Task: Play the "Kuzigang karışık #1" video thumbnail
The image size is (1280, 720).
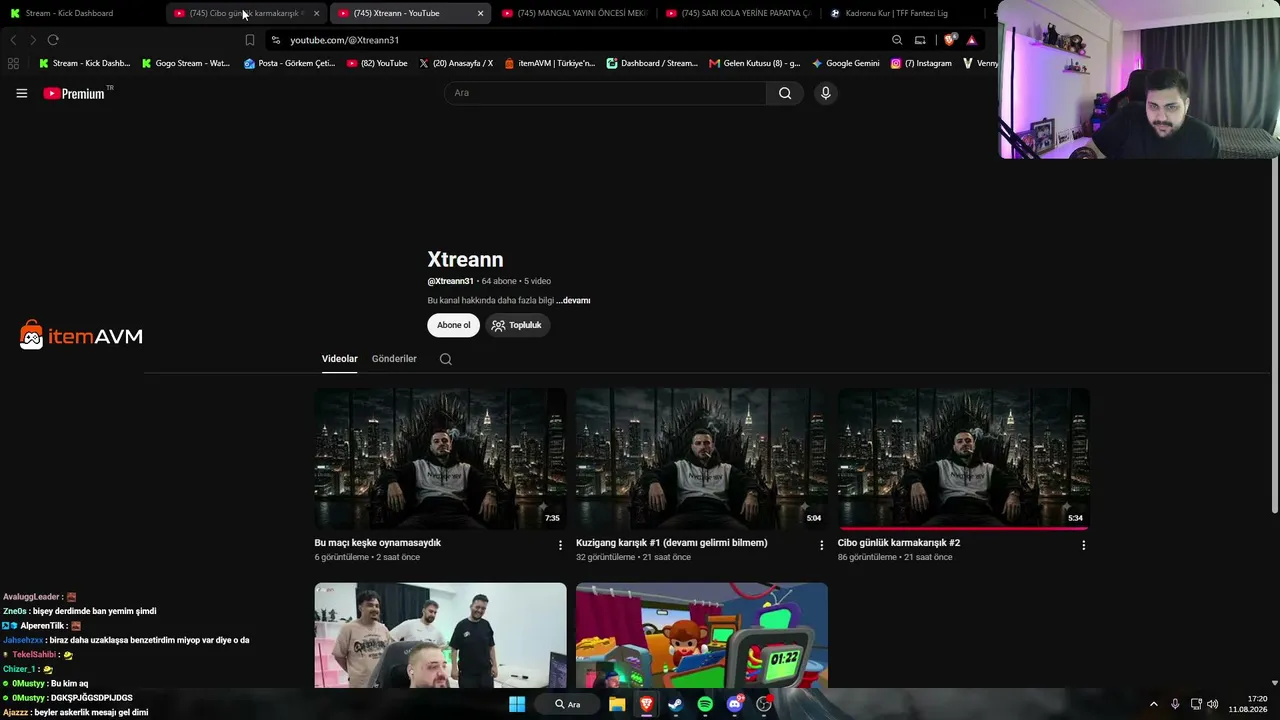Action: [702, 459]
